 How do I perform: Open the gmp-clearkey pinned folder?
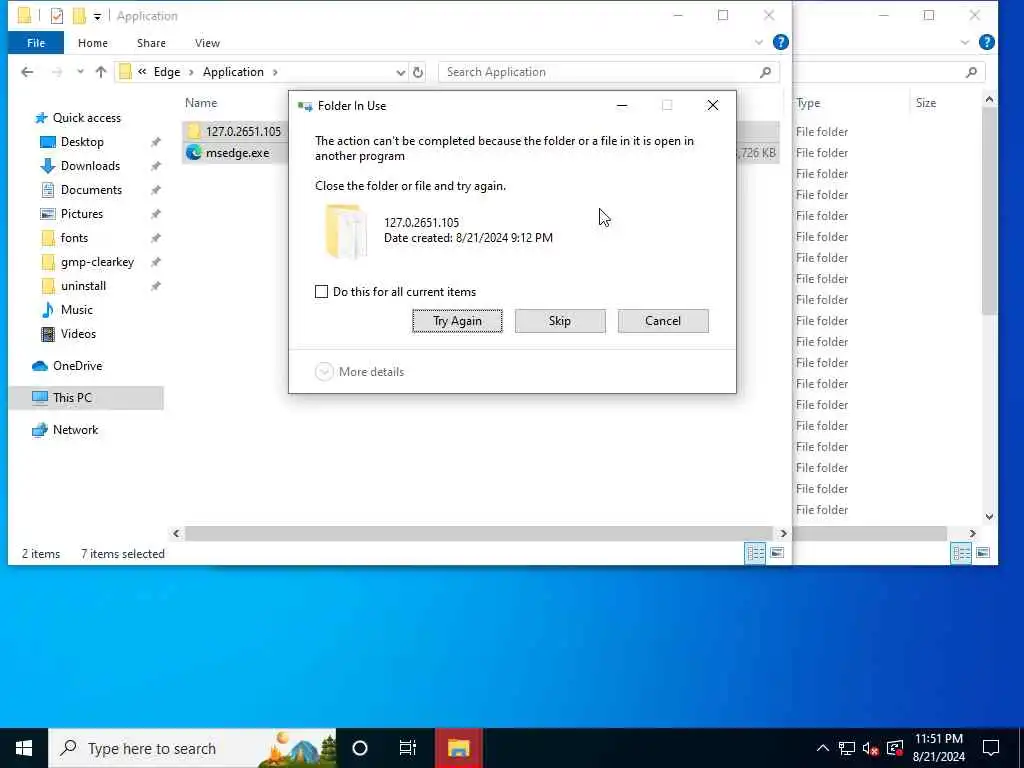(97, 262)
